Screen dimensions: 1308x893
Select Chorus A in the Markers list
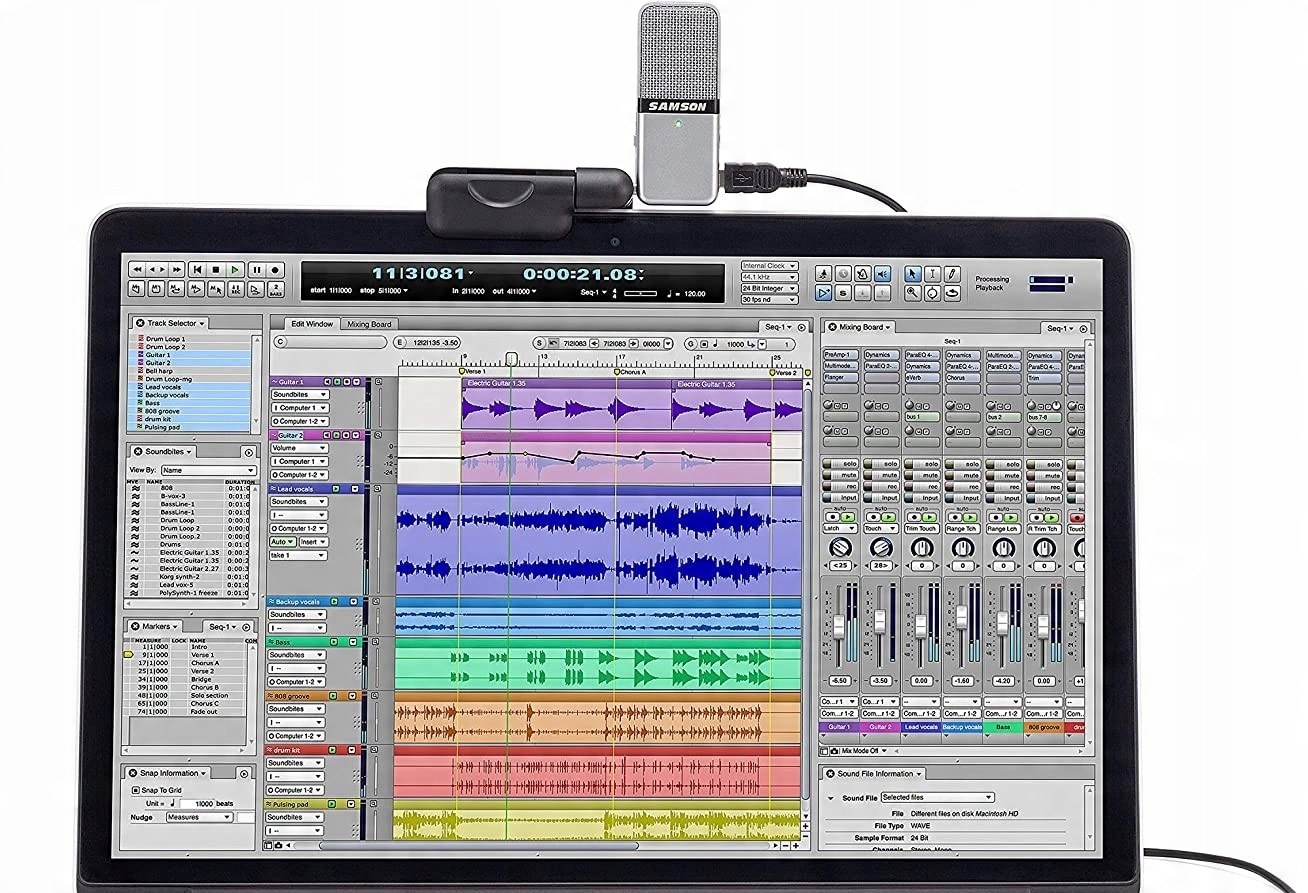point(204,663)
